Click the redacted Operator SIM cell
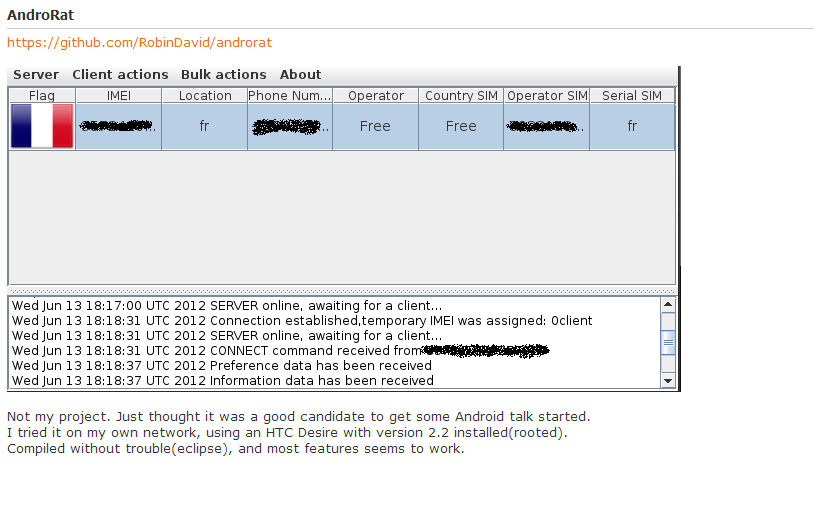Image resolution: width=814 pixels, height=508 pixels. [x=547, y=127]
